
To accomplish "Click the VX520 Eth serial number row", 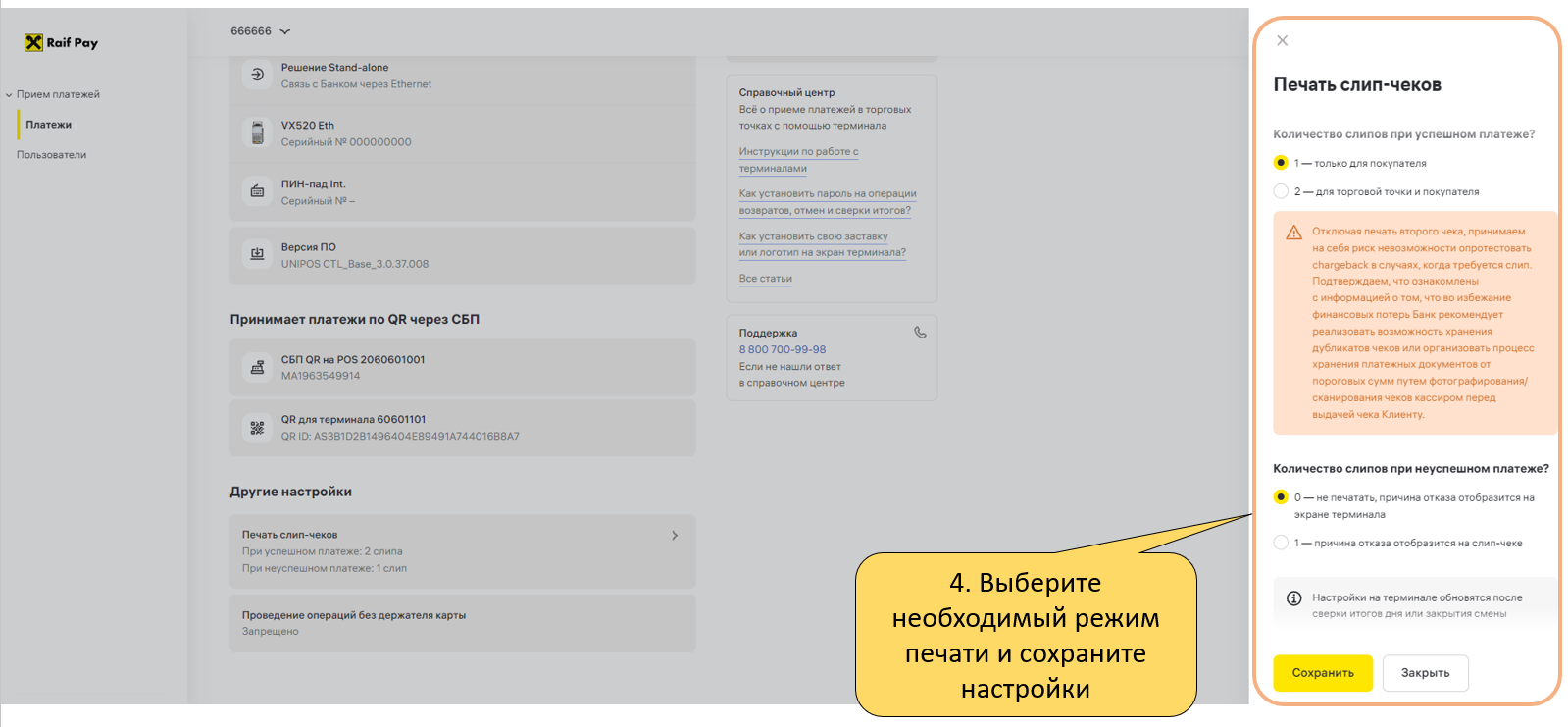I will (x=463, y=133).
